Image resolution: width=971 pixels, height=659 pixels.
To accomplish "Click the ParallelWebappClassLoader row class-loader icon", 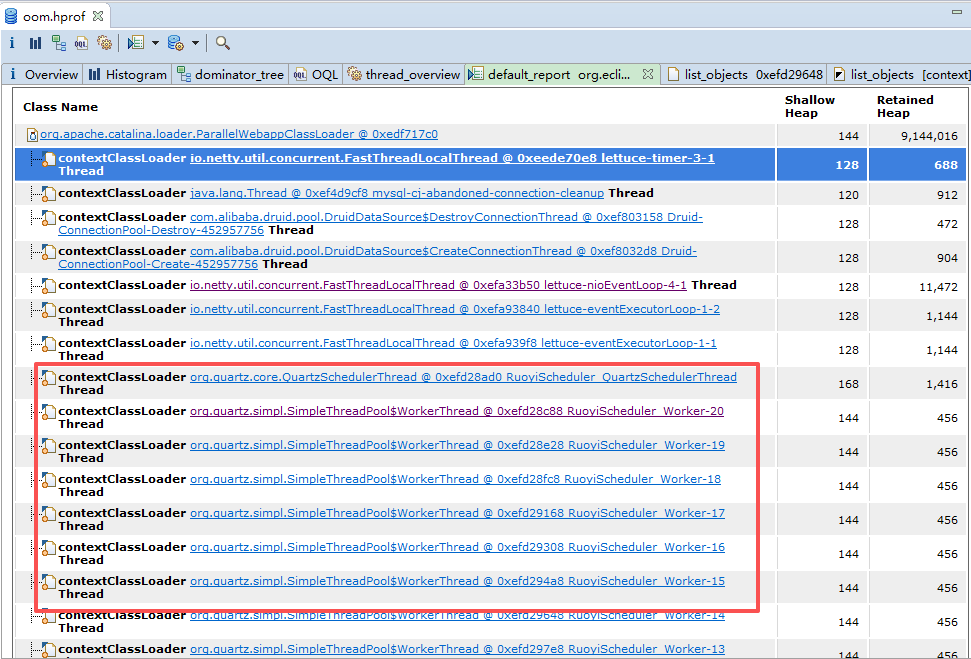I will click(x=33, y=134).
